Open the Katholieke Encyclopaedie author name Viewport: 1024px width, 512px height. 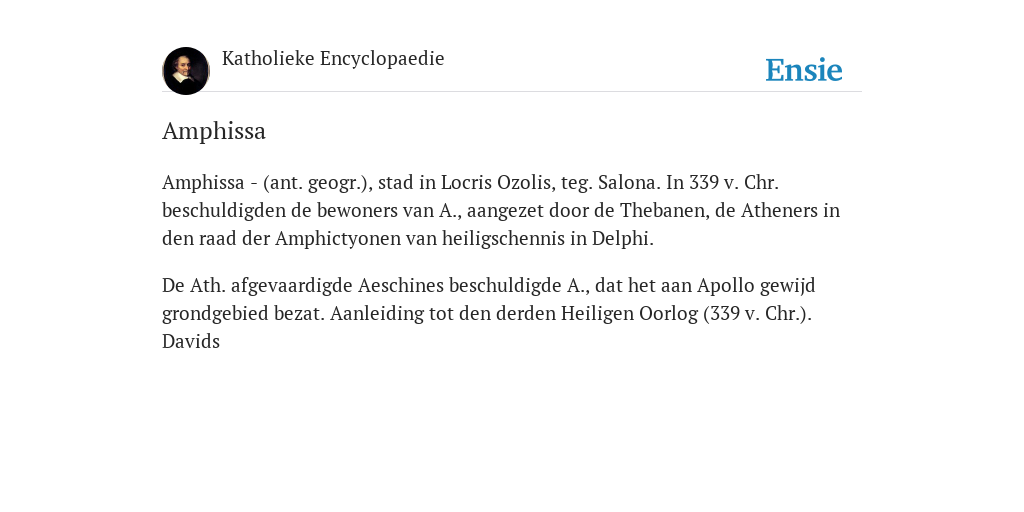point(333,58)
